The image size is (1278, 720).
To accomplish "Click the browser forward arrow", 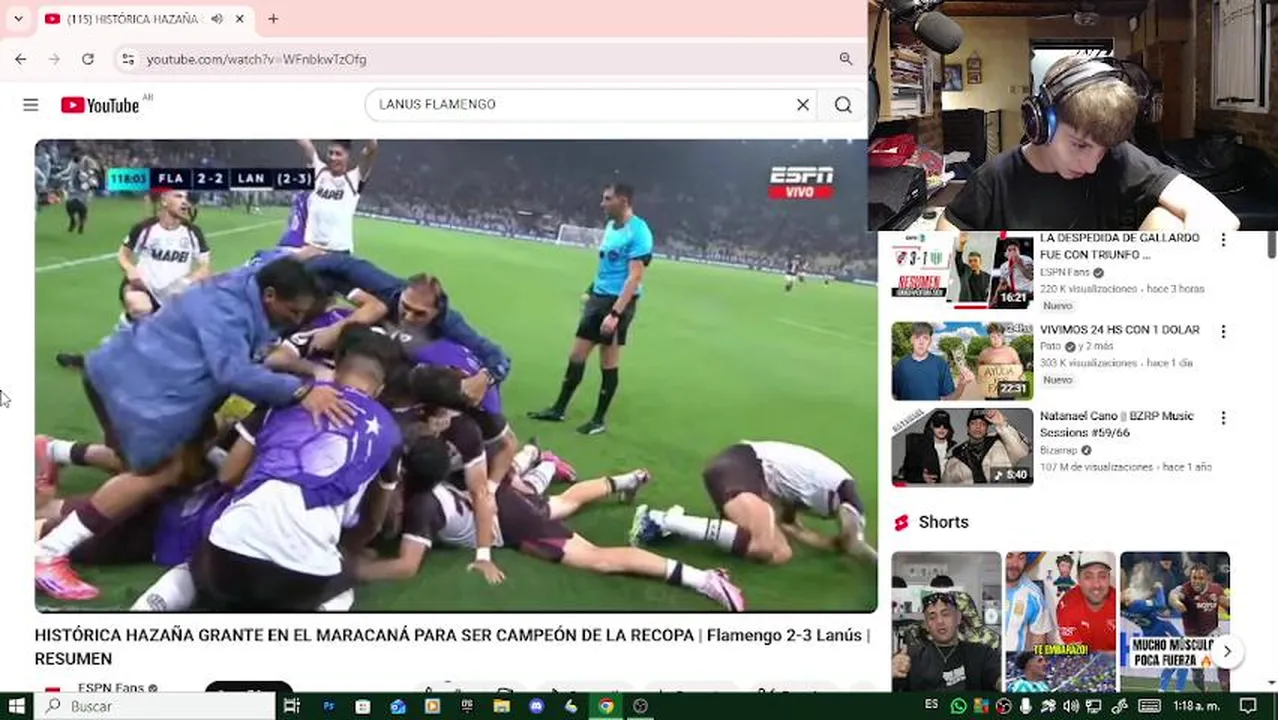I will pyautogui.click(x=54, y=59).
